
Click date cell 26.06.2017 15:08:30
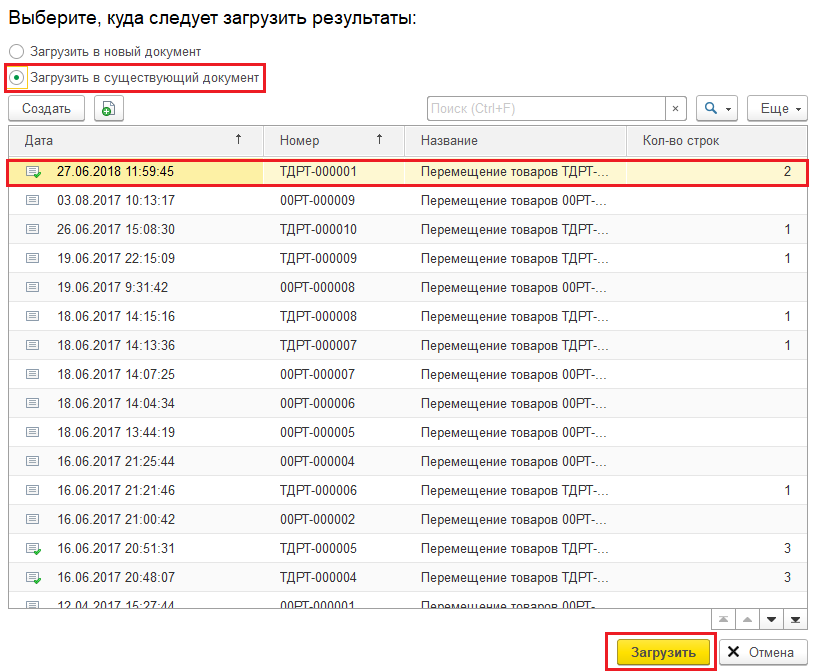[x=116, y=229]
